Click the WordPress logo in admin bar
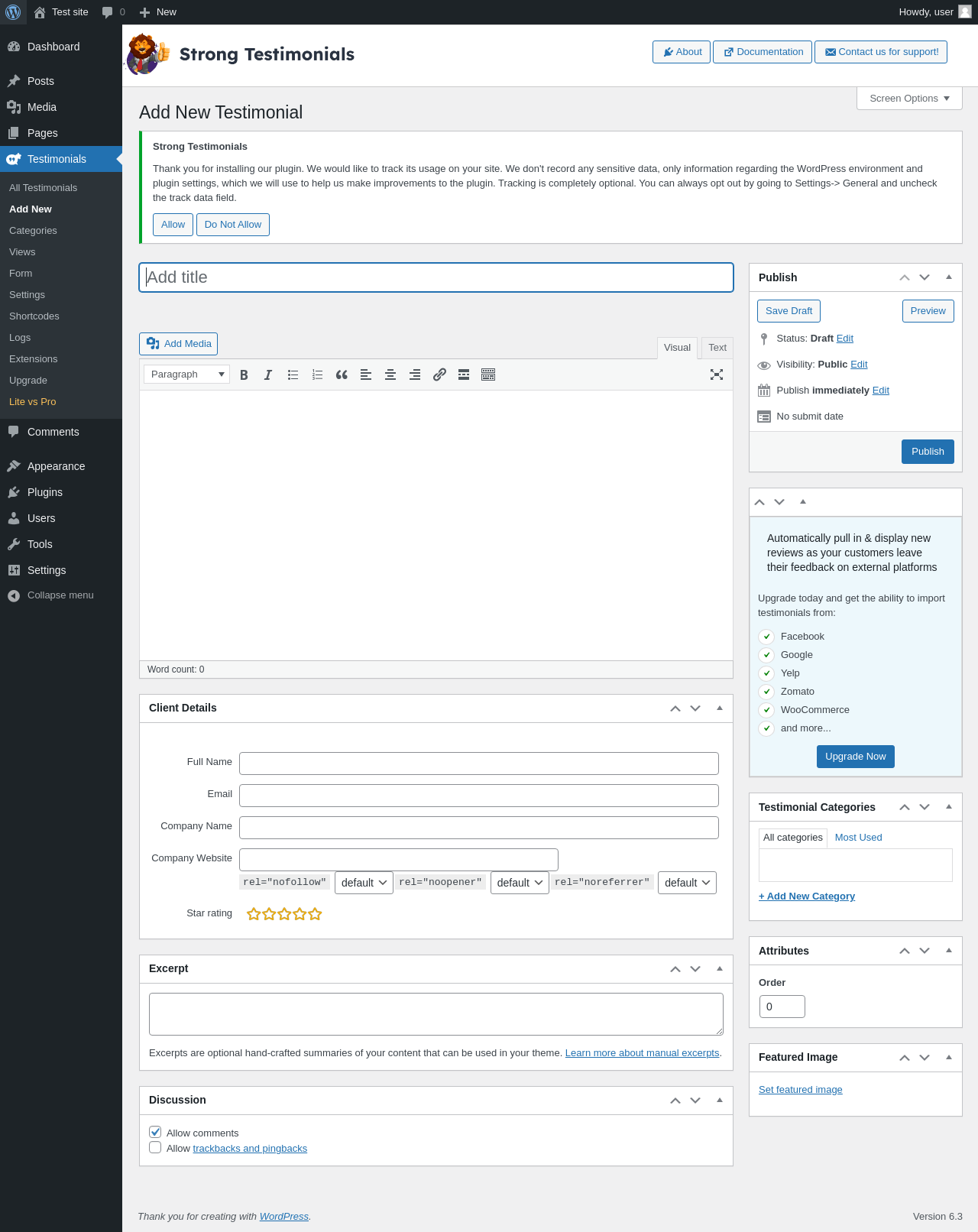 click(x=13, y=12)
